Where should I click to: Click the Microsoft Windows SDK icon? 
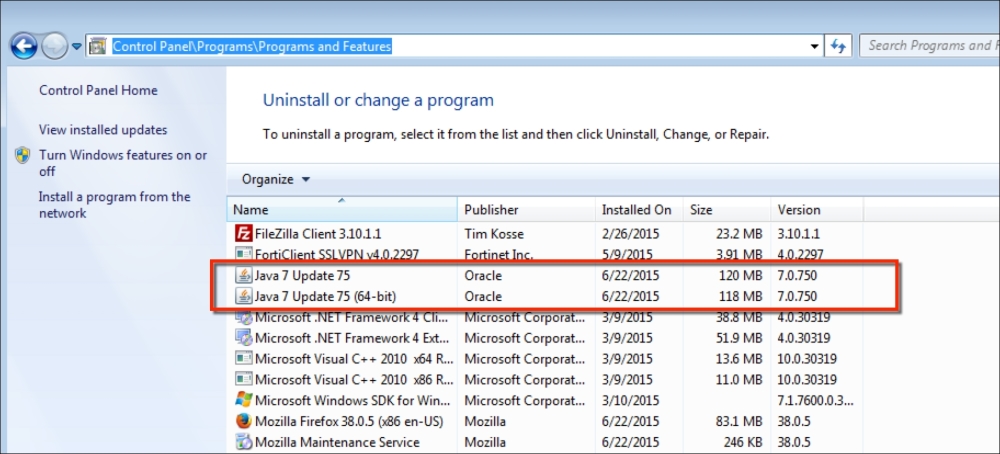(243, 400)
